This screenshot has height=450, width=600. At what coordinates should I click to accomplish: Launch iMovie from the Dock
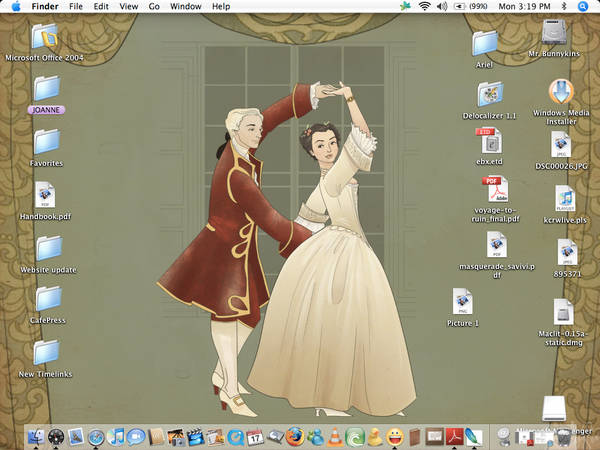196,437
